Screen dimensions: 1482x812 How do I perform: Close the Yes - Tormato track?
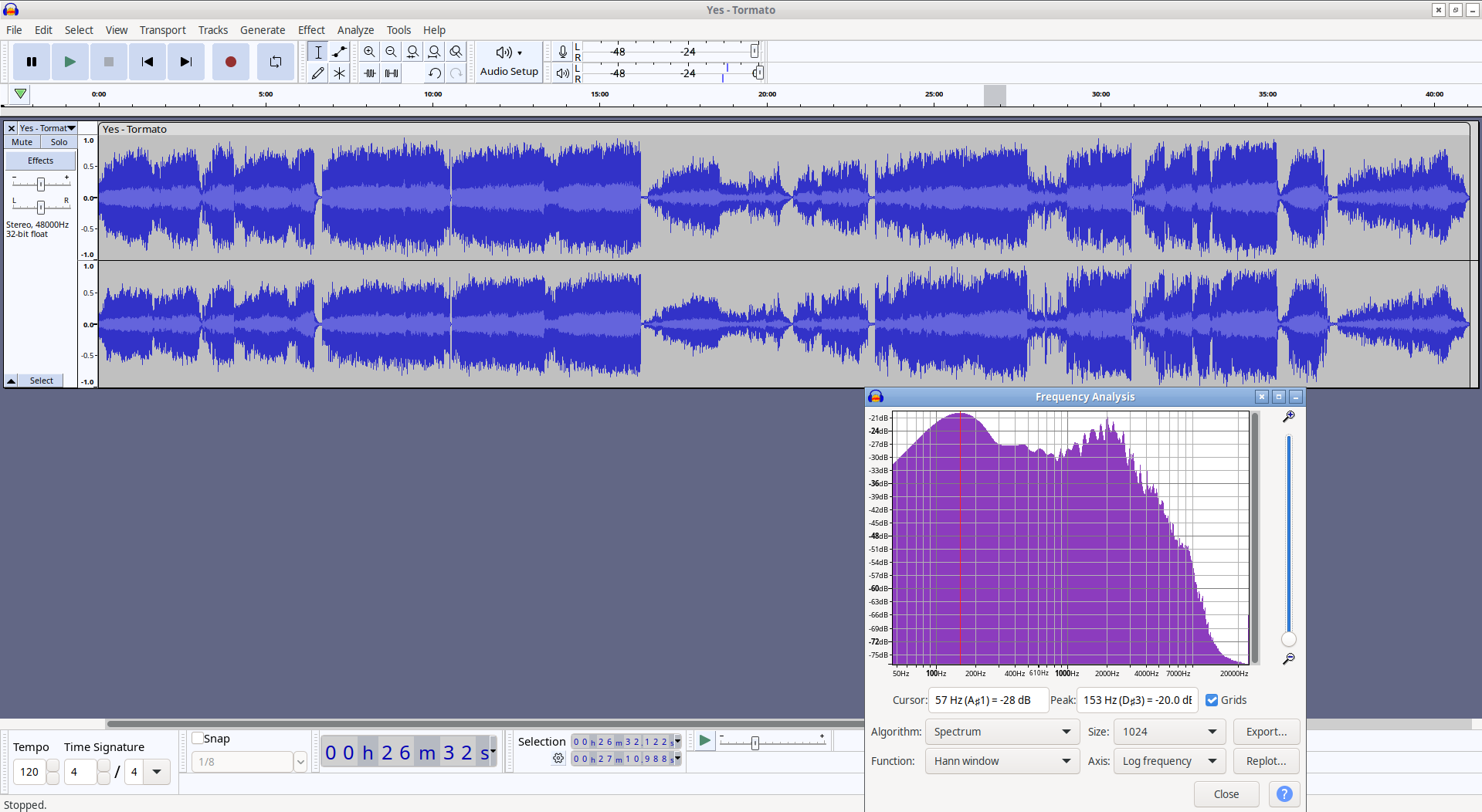pyautogui.click(x=12, y=129)
